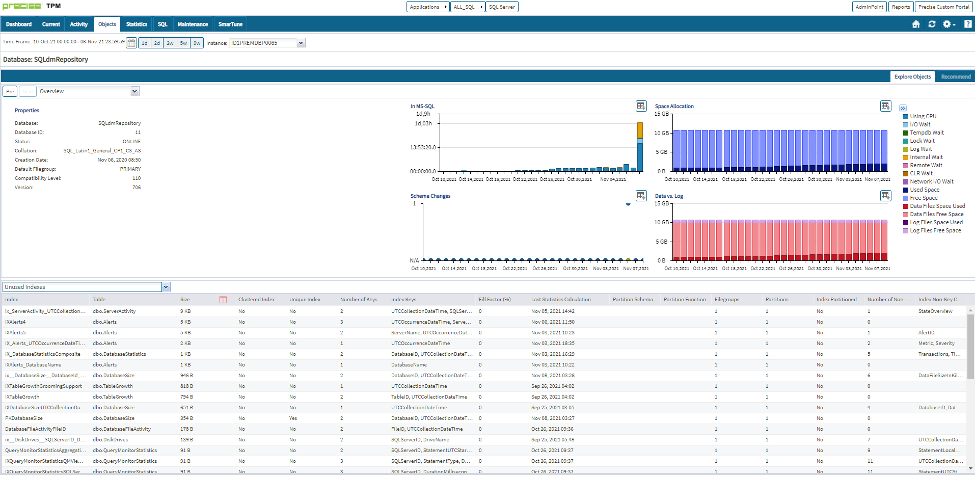
Task: Select DatabaseFileActivityFileID index row
Action: coord(484,429)
